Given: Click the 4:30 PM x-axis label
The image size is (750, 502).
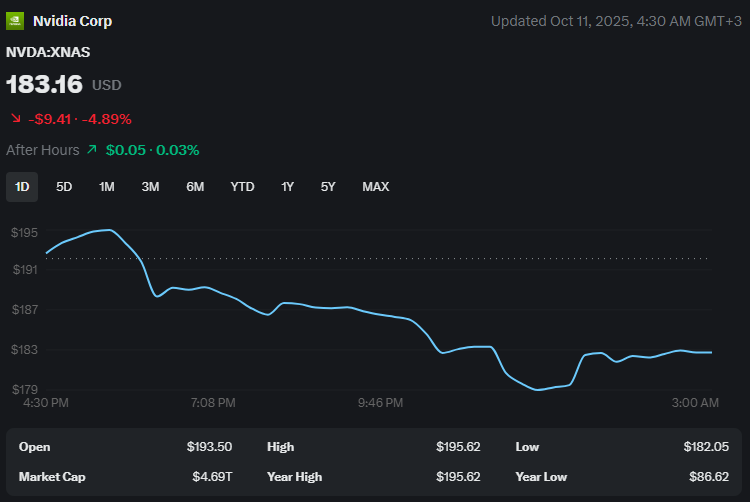Looking at the screenshot, I should [x=46, y=403].
